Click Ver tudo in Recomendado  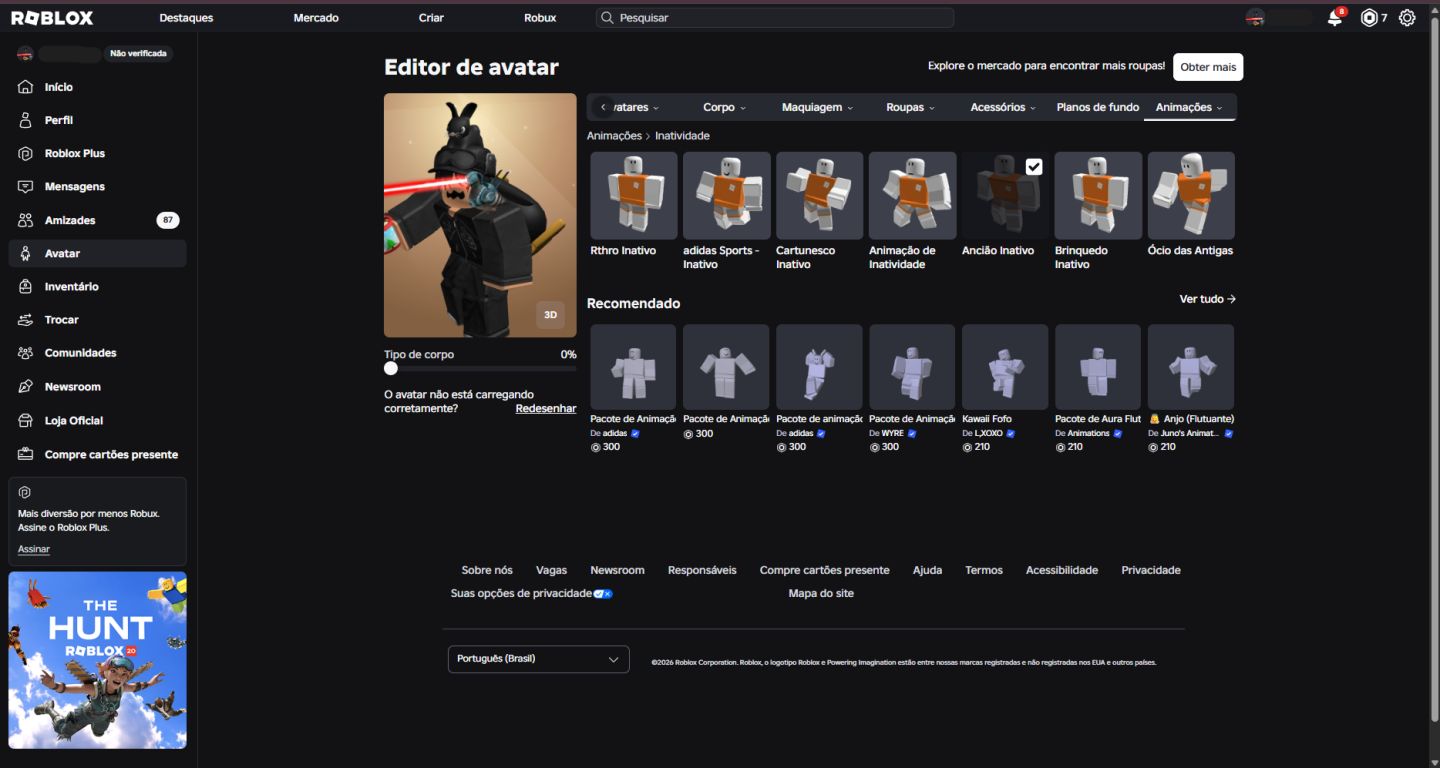pyautogui.click(x=1207, y=299)
